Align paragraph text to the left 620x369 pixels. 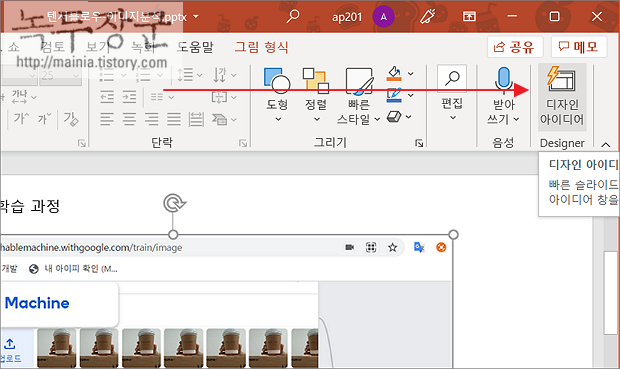(x=107, y=119)
